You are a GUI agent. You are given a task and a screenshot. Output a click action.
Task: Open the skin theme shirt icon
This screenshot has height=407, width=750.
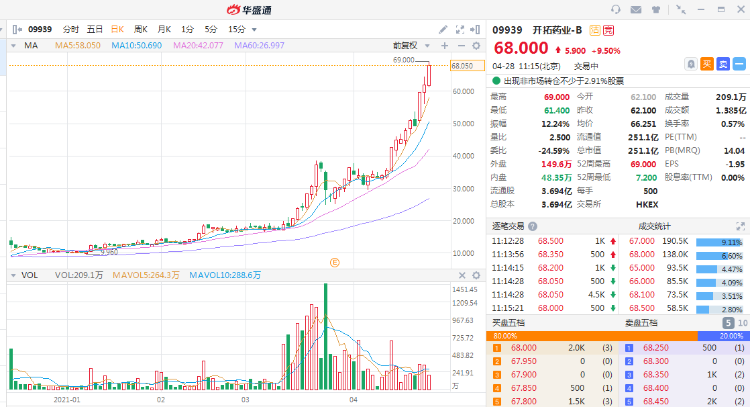tap(656, 10)
